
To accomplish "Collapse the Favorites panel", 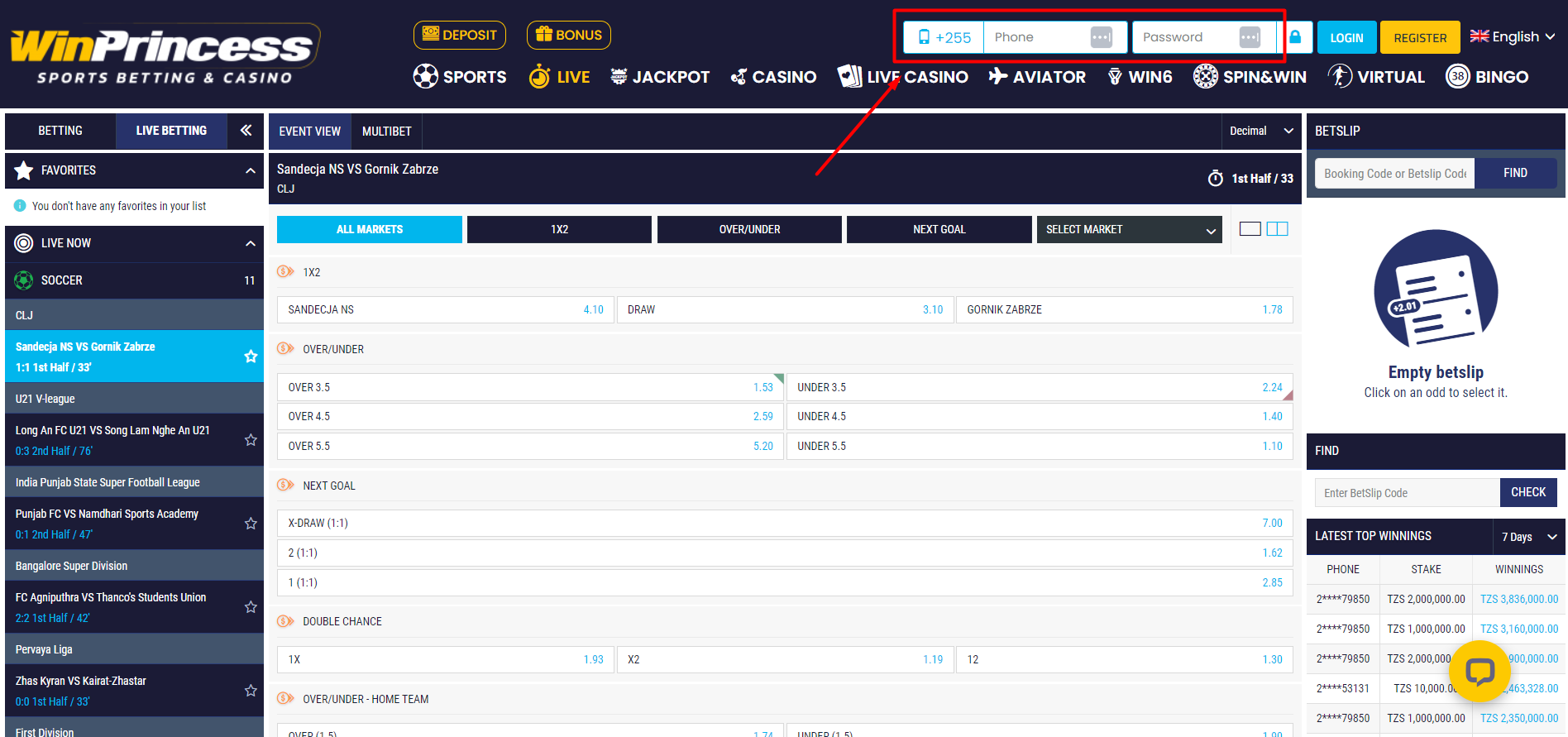I will [x=250, y=170].
